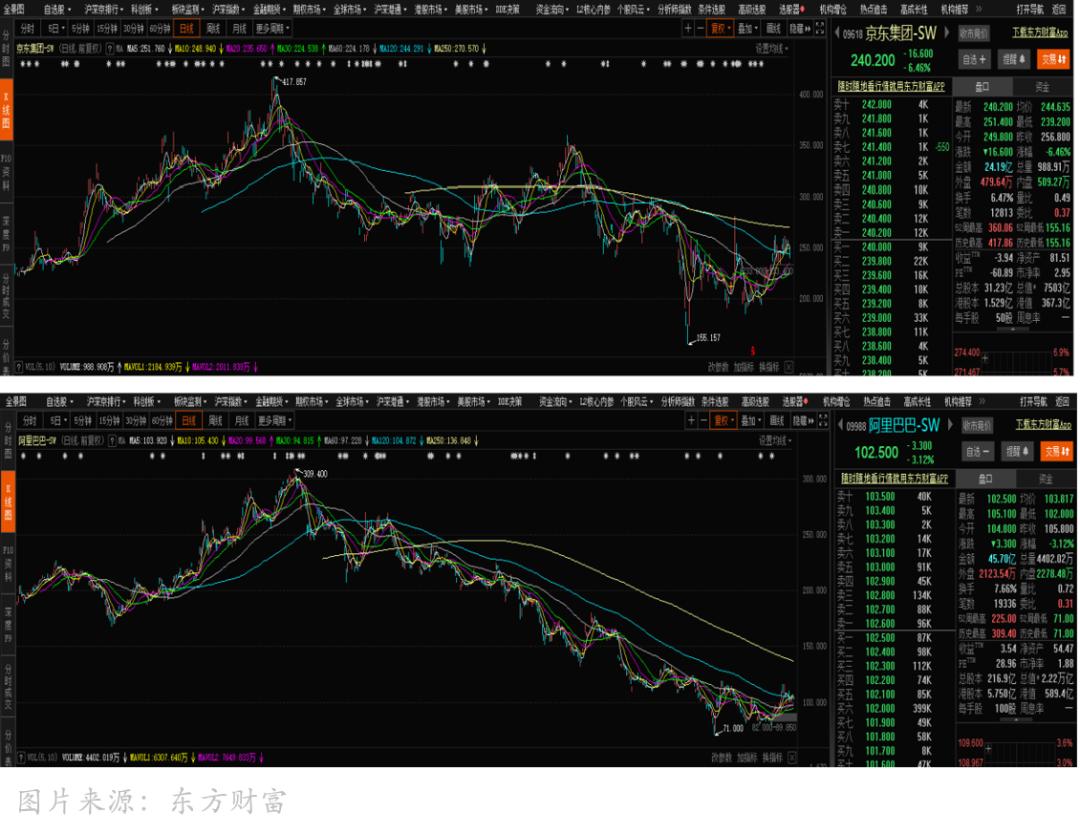Toggle 画线 drawing mode in 阿里巴巴 chart
This screenshot has width=1080, height=834.
pos(777,420)
